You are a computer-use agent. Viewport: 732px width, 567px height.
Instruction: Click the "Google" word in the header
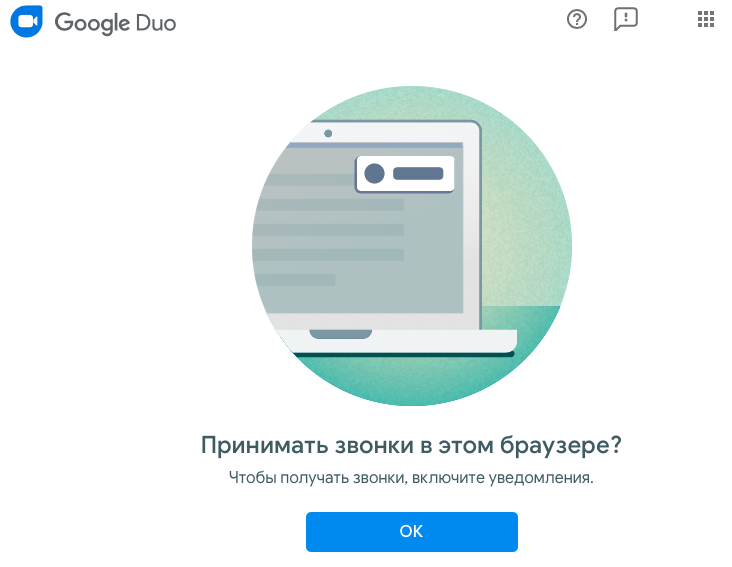[92, 23]
